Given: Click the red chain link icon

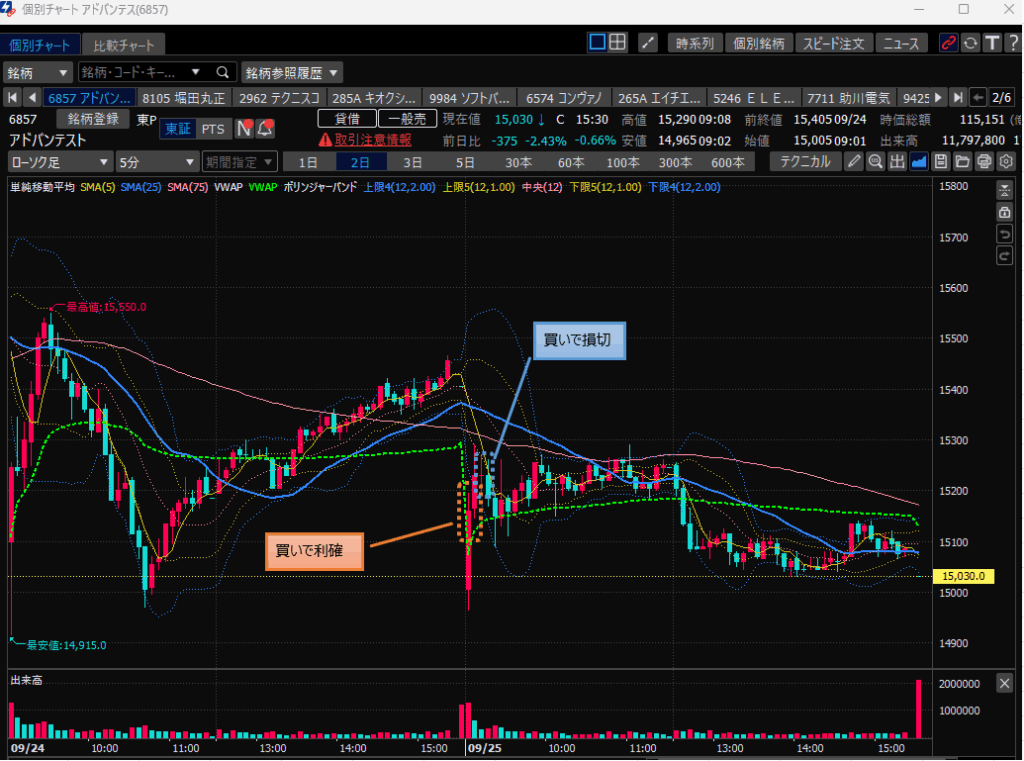Looking at the screenshot, I should coord(948,42).
